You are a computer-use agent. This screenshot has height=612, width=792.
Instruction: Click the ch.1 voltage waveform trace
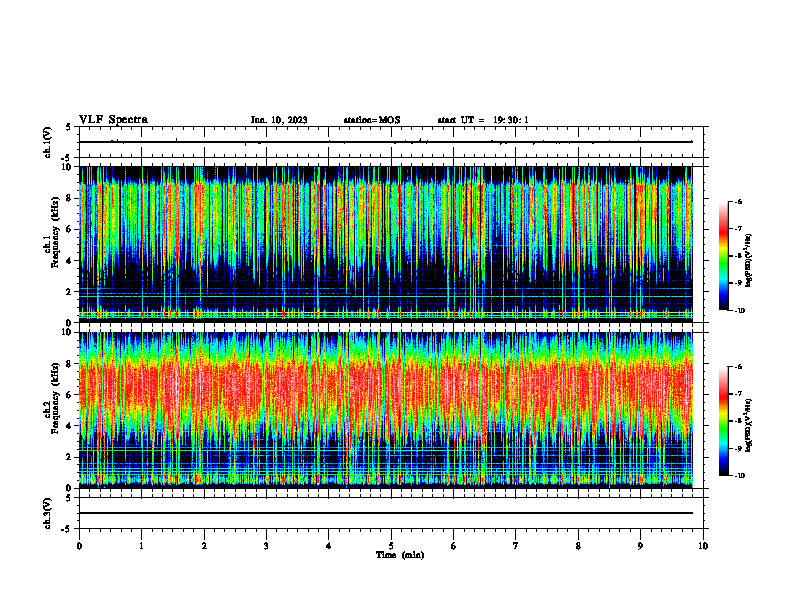click(386, 142)
